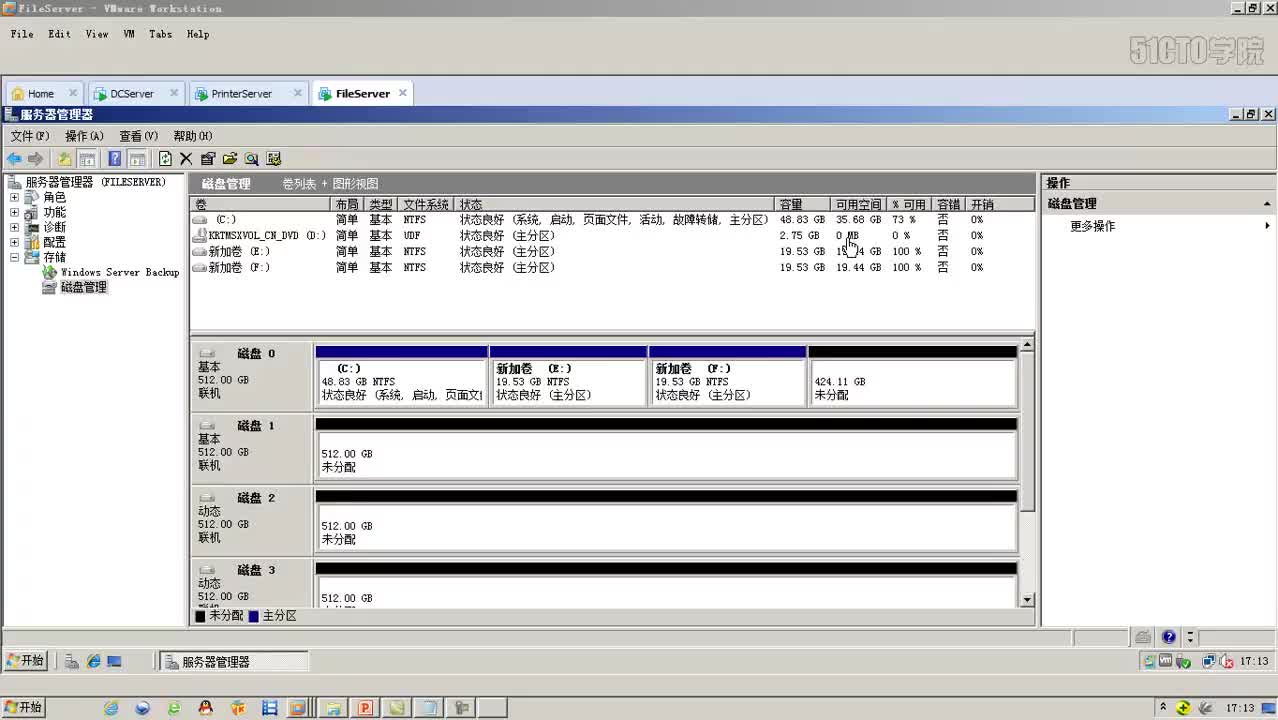Screen dimensions: 1278x720
Task: Close the FileServer tab
Action: click(403, 93)
